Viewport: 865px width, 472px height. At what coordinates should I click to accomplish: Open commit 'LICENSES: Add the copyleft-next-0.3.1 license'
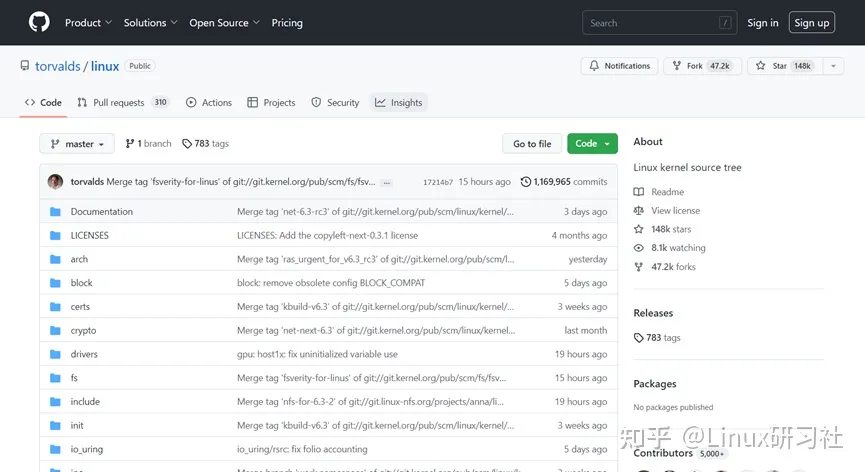[x=327, y=235]
